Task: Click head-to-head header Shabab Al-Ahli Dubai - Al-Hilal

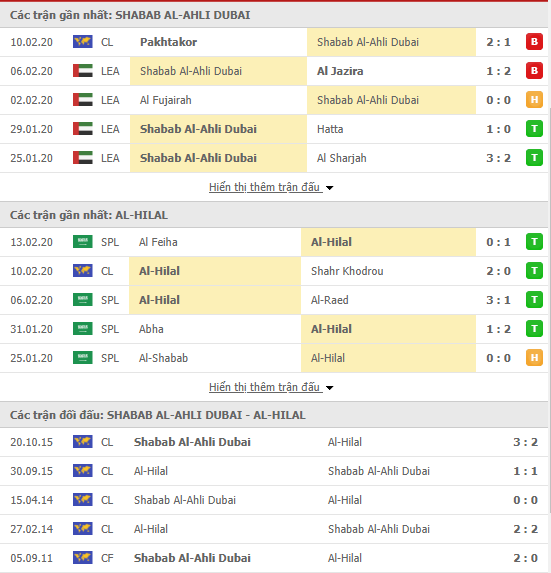Action: (x=157, y=415)
